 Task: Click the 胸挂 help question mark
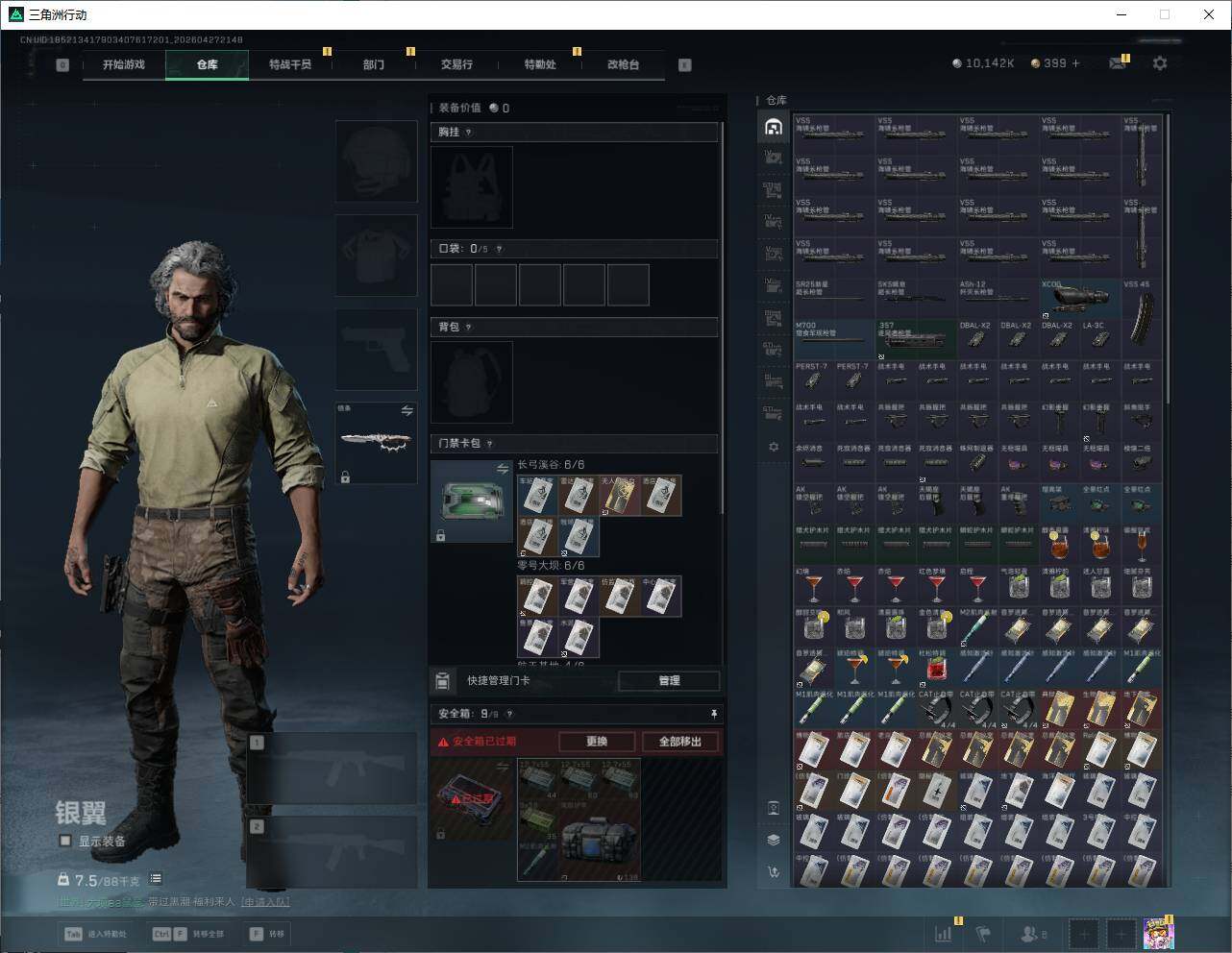pos(469,133)
